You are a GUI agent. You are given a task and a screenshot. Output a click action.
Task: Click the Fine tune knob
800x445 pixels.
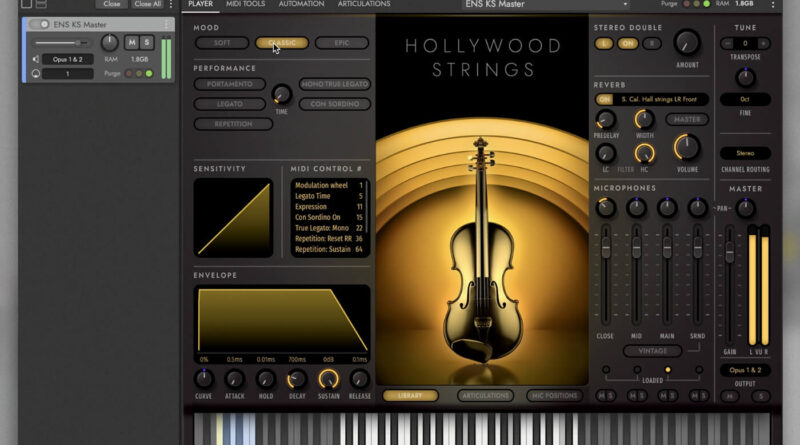(745, 78)
